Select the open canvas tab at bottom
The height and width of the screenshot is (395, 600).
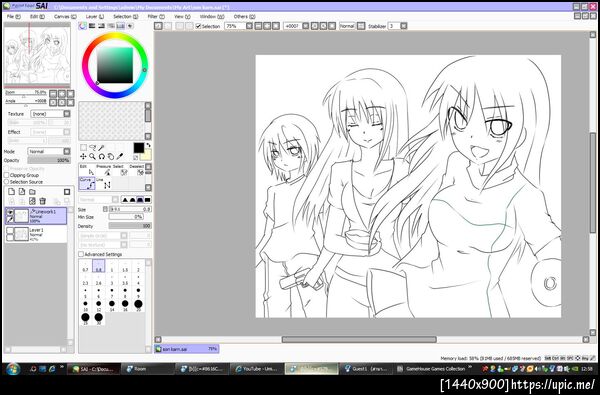point(187,349)
